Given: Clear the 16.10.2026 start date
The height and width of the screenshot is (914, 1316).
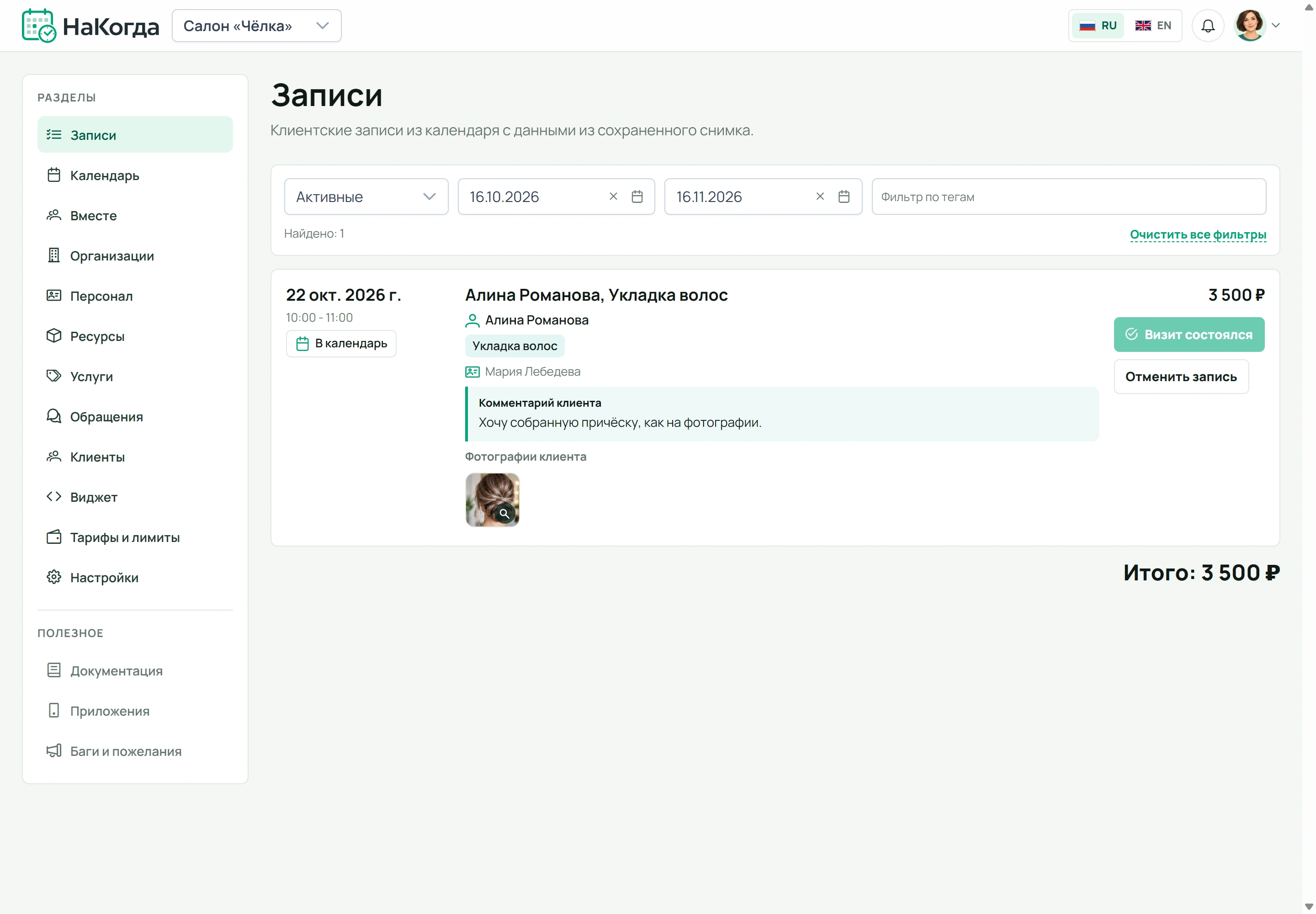Looking at the screenshot, I should 613,197.
